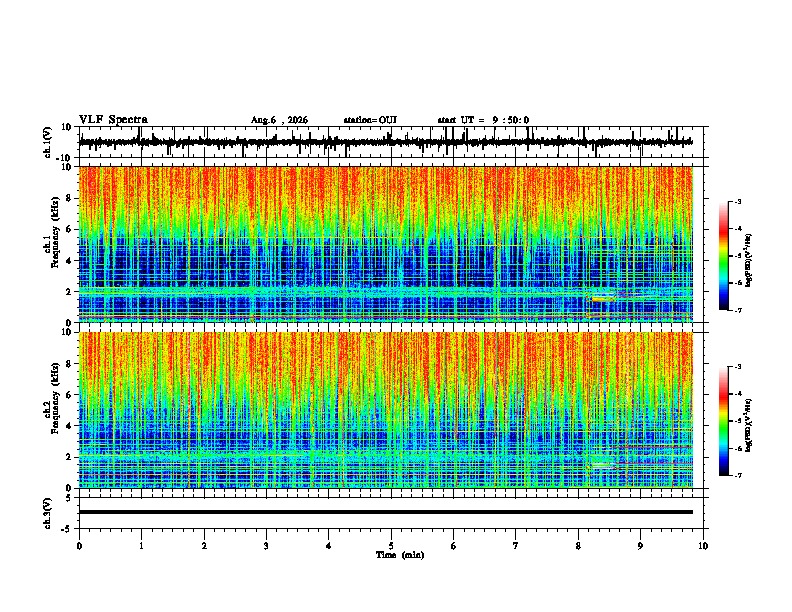Viewport: 792px width, 612px height.
Task: Click time axis tick label "8"
Action: point(578,546)
